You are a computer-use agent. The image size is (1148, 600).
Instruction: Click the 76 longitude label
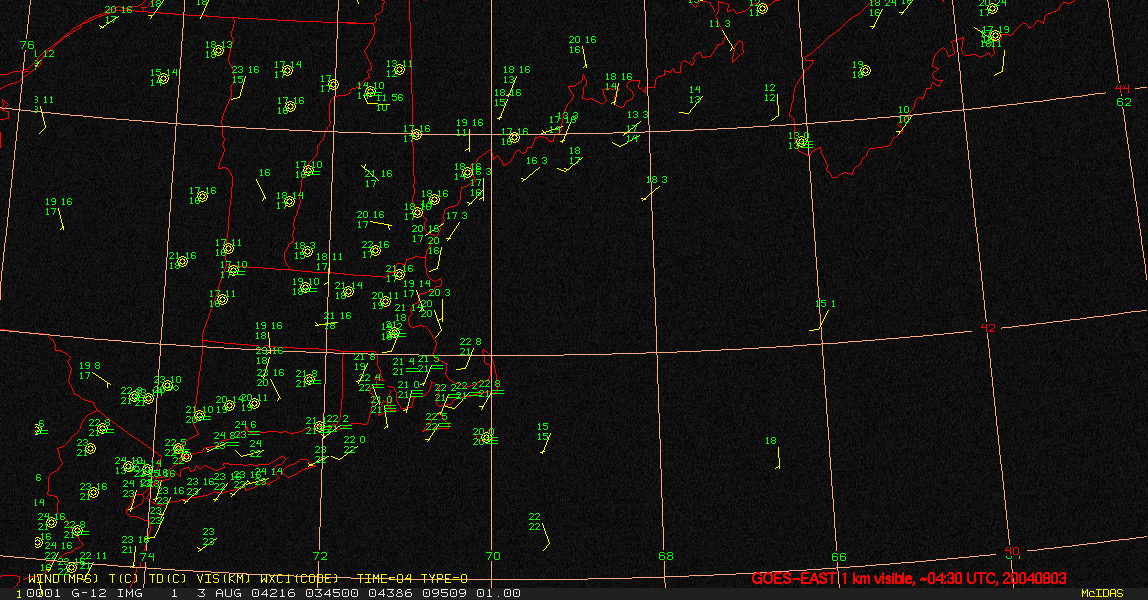click(27, 45)
